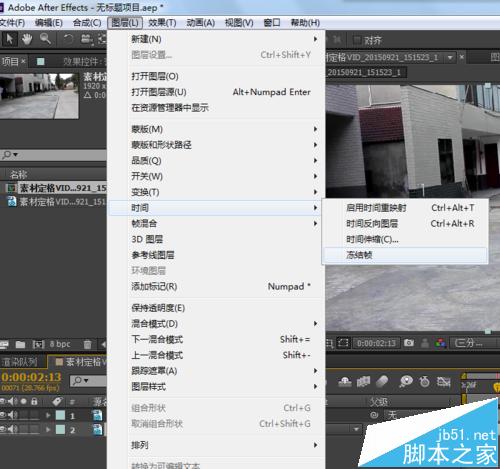Click the show snapshot person icon
Screen dimensions: 500x469
click(x=425, y=343)
